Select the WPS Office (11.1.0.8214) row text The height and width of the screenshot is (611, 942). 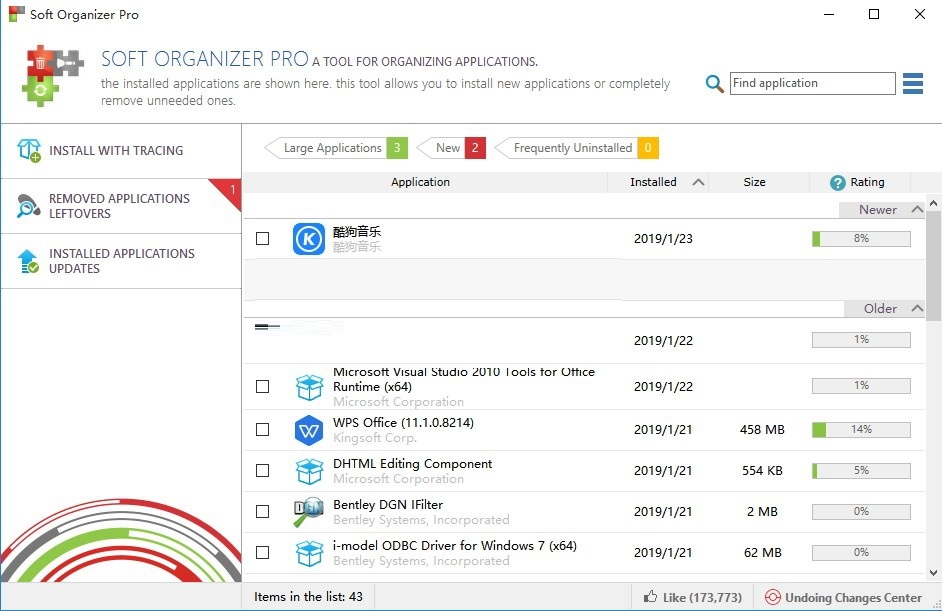[x=403, y=422]
